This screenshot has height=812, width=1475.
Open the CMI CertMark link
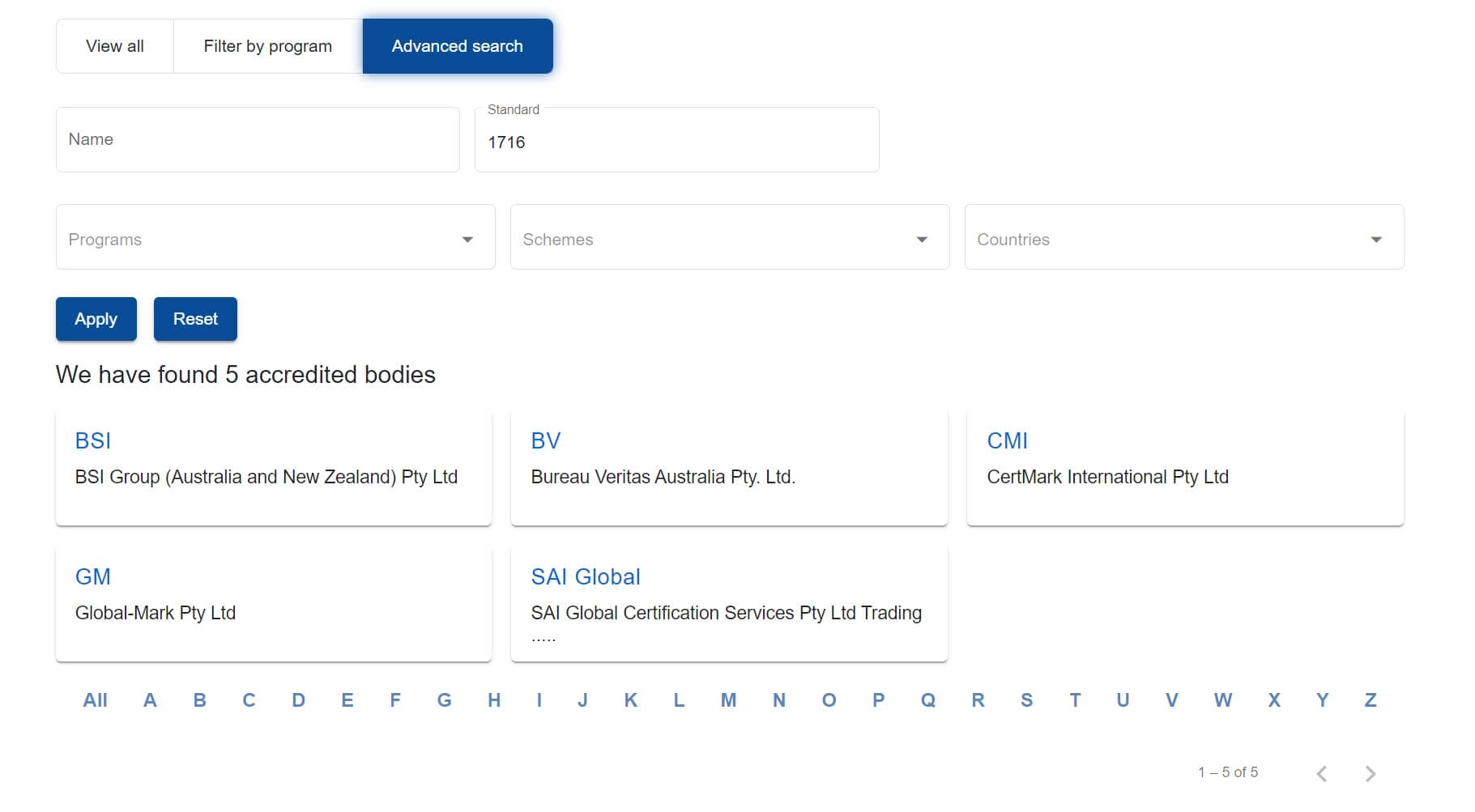[1008, 440]
